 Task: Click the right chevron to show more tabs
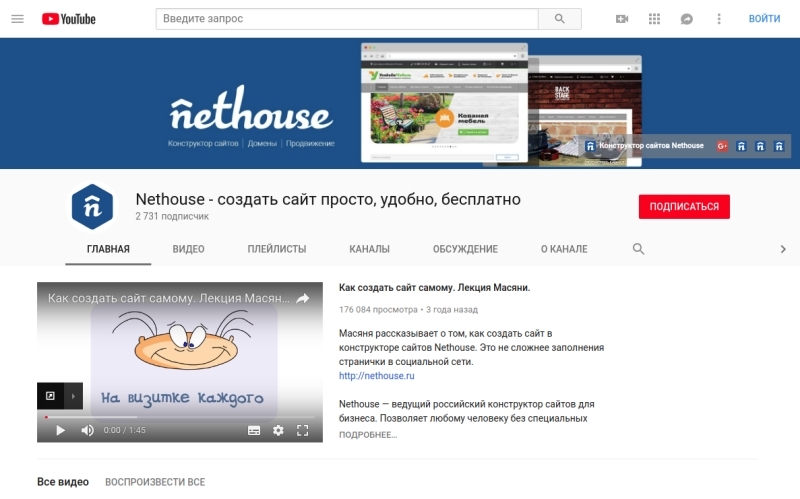coord(783,249)
